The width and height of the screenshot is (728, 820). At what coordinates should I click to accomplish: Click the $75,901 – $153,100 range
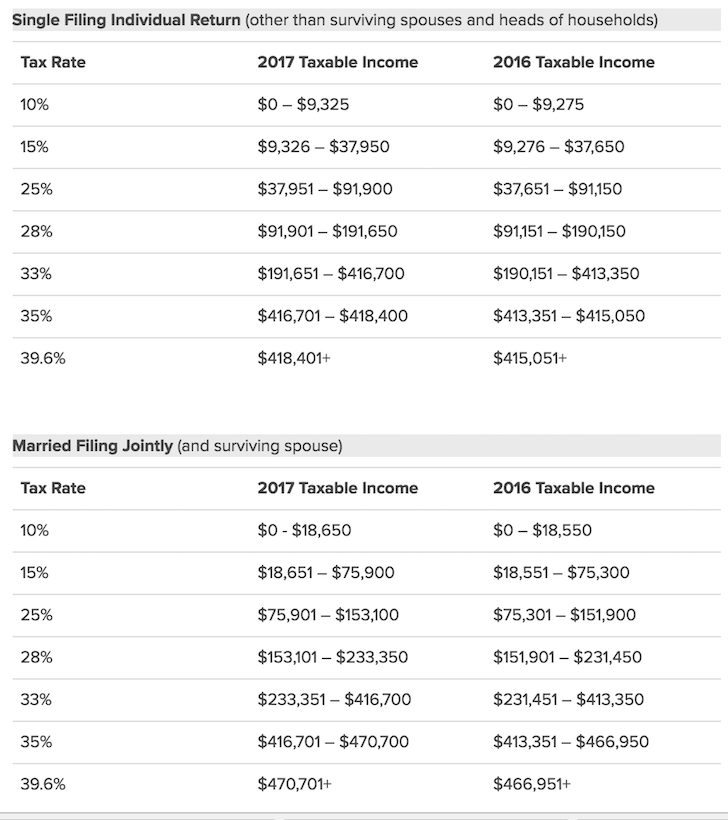pyautogui.click(x=328, y=615)
